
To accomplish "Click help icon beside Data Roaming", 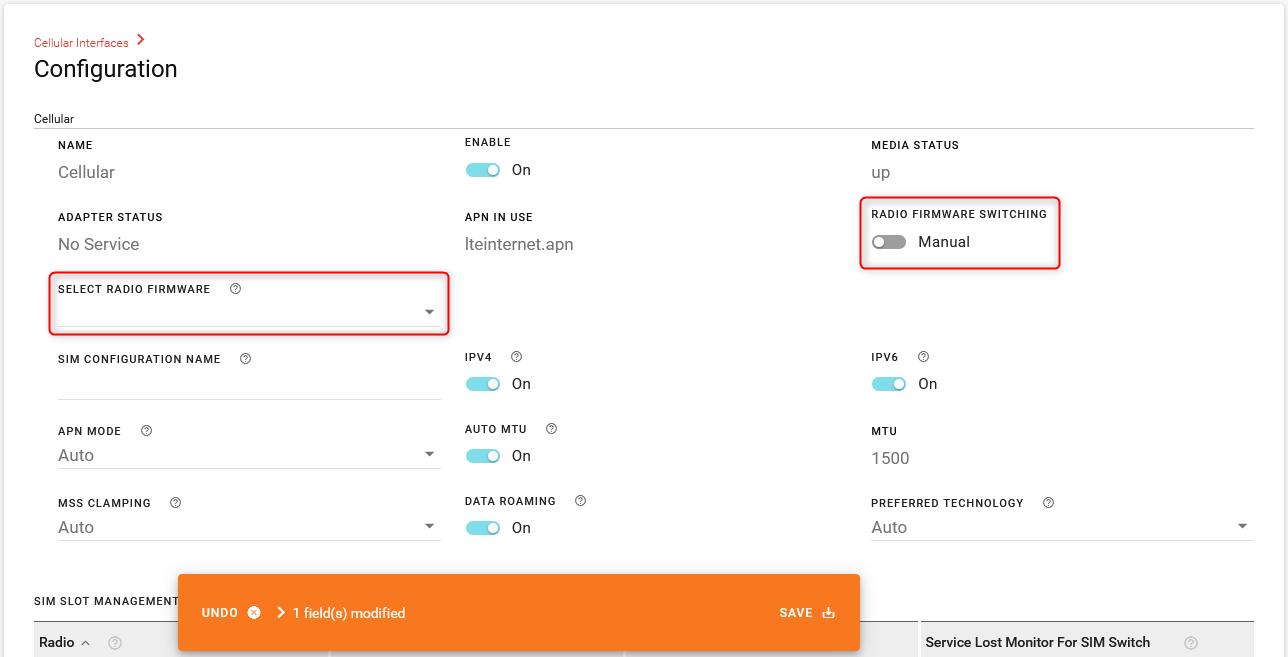I will pyautogui.click(x=581, y=501).
